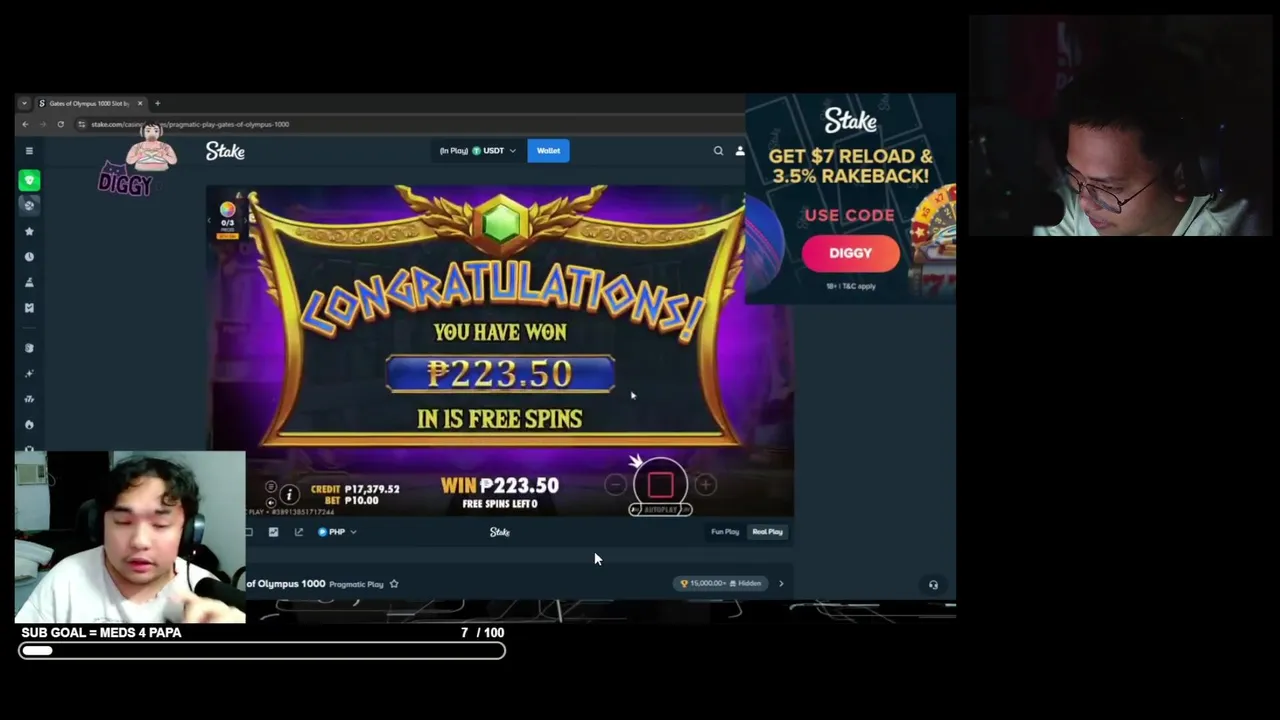
Task: Increase bet with plus button
Action: coord(705,485)
